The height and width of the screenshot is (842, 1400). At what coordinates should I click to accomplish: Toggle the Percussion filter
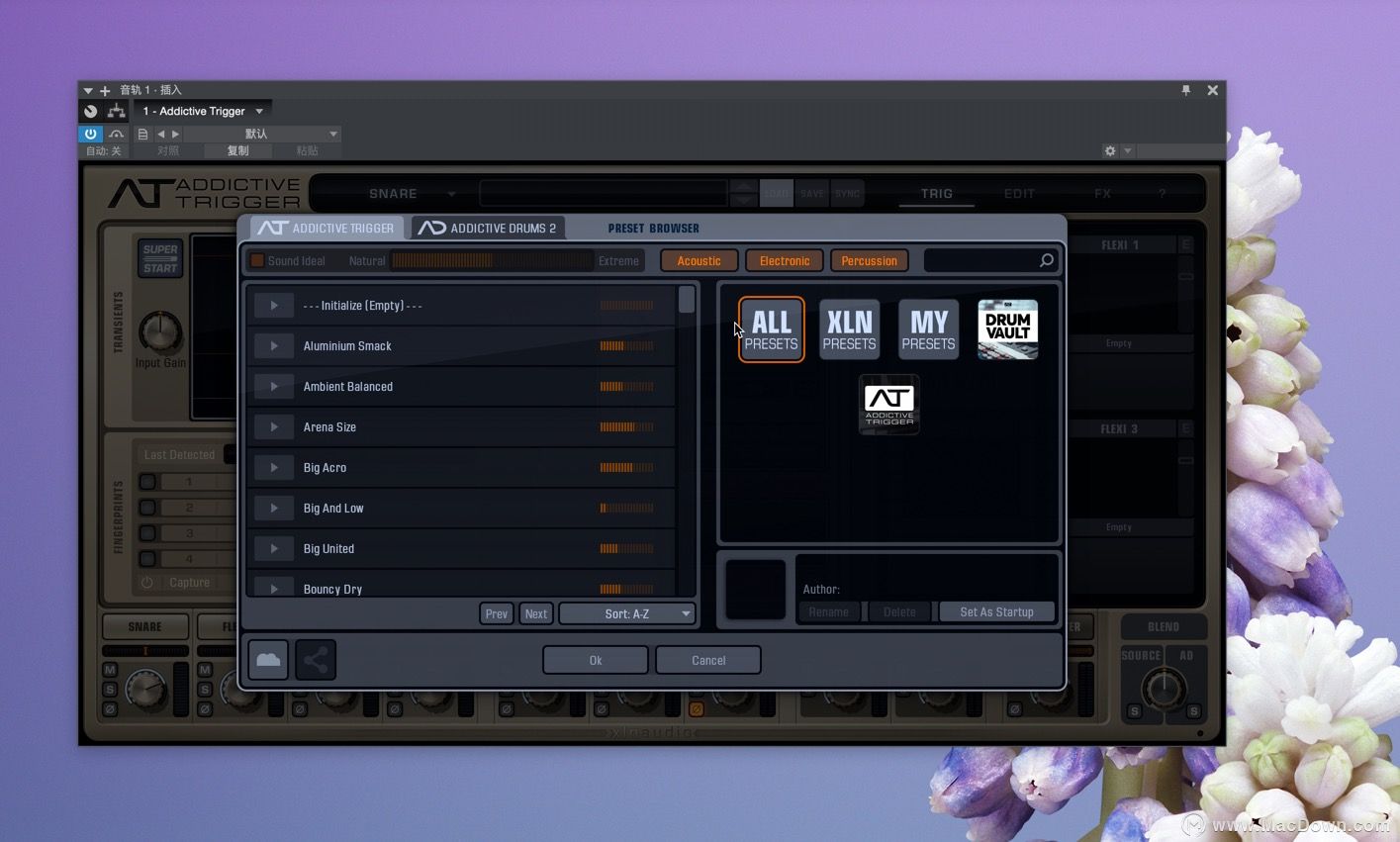869,261
